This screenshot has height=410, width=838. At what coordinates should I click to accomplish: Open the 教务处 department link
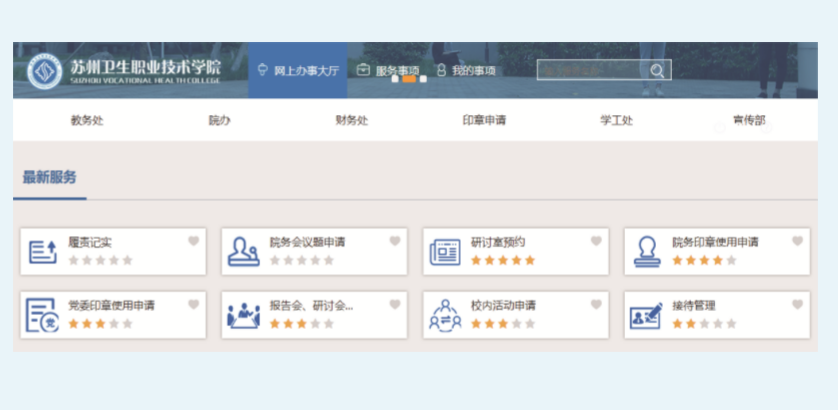pyautogui.click(x=87, y=120)
